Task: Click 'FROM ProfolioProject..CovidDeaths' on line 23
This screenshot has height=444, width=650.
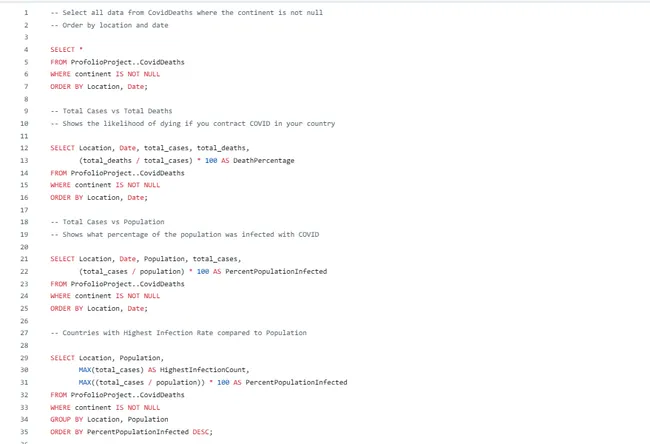Action: [117, 284]
